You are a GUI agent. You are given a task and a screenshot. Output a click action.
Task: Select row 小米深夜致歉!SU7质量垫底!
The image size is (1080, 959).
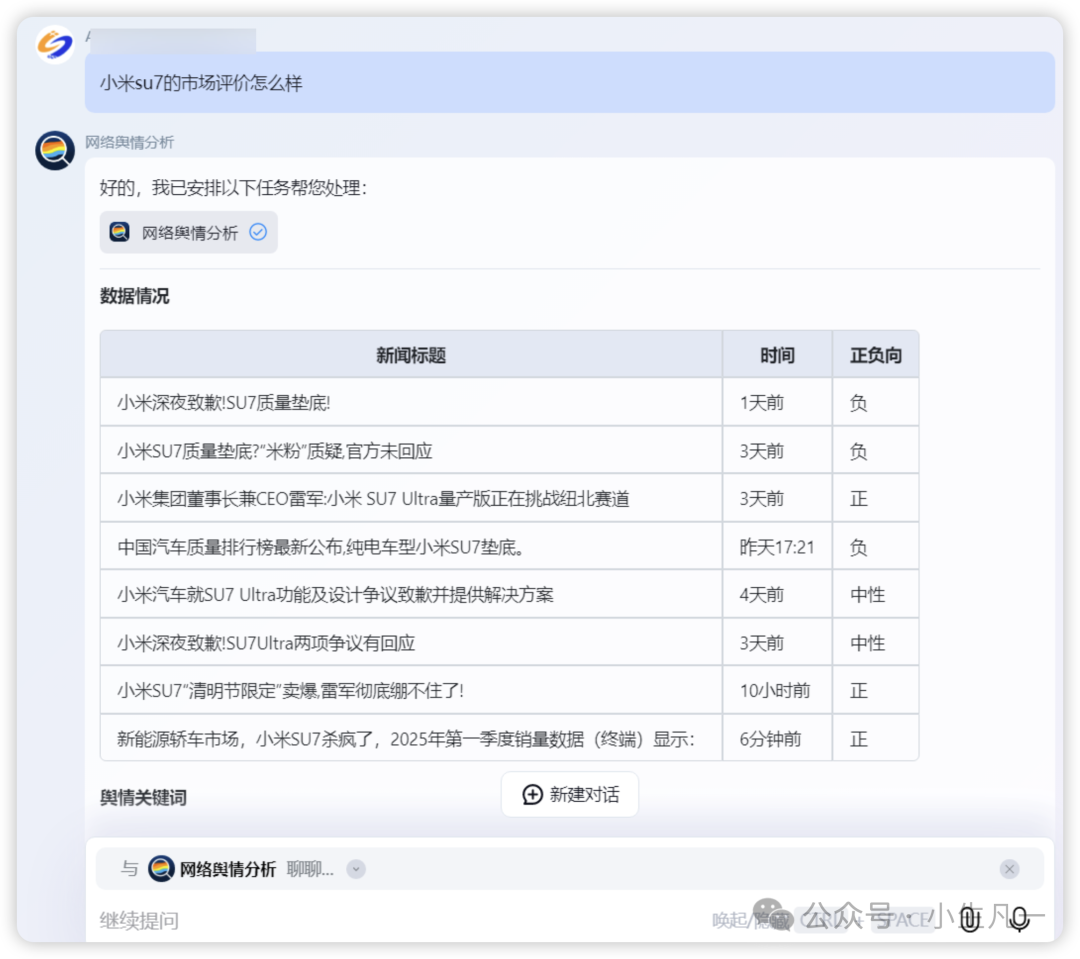[x=509, y=402]
